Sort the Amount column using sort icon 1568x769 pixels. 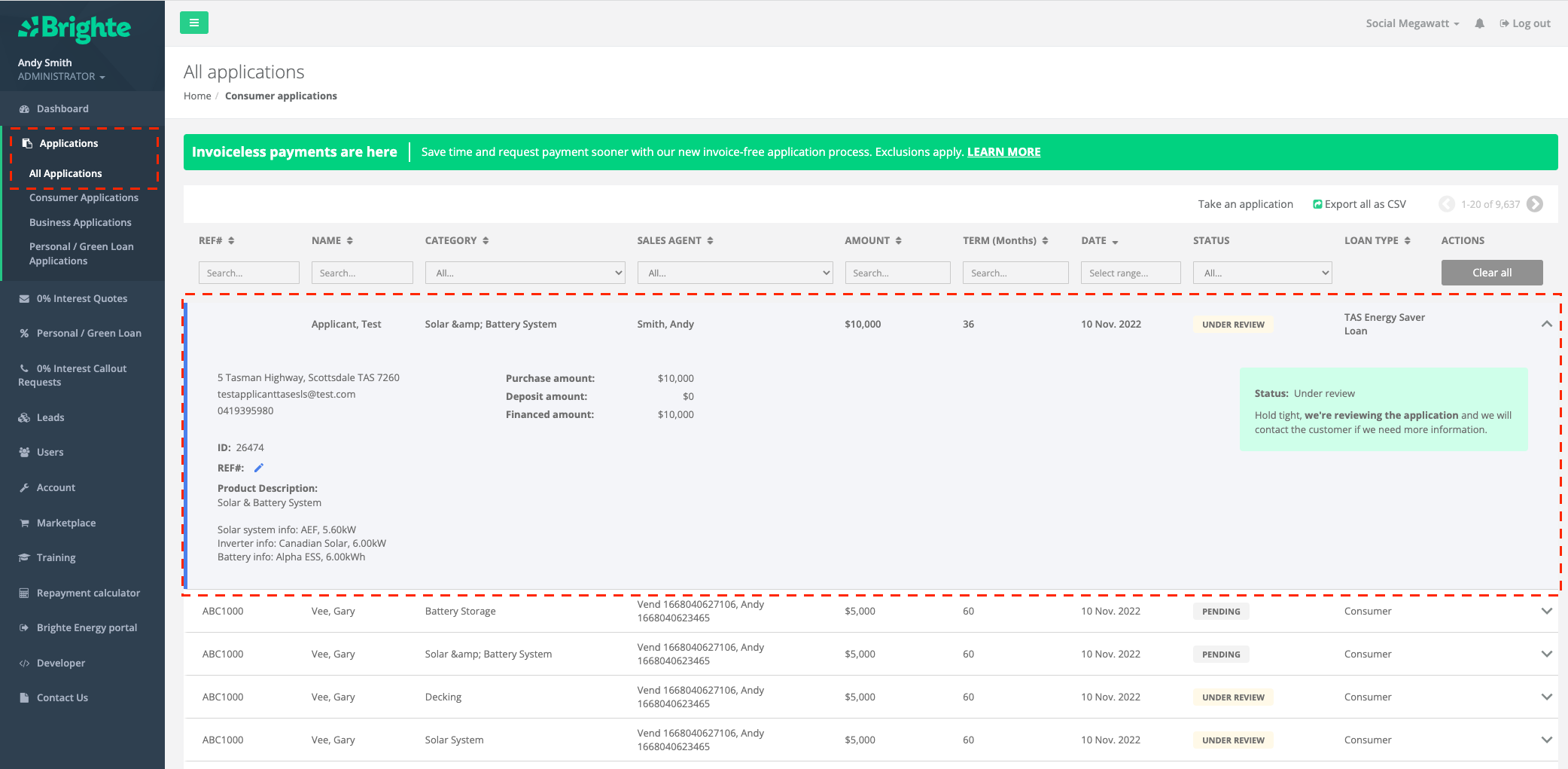point(898,241)
